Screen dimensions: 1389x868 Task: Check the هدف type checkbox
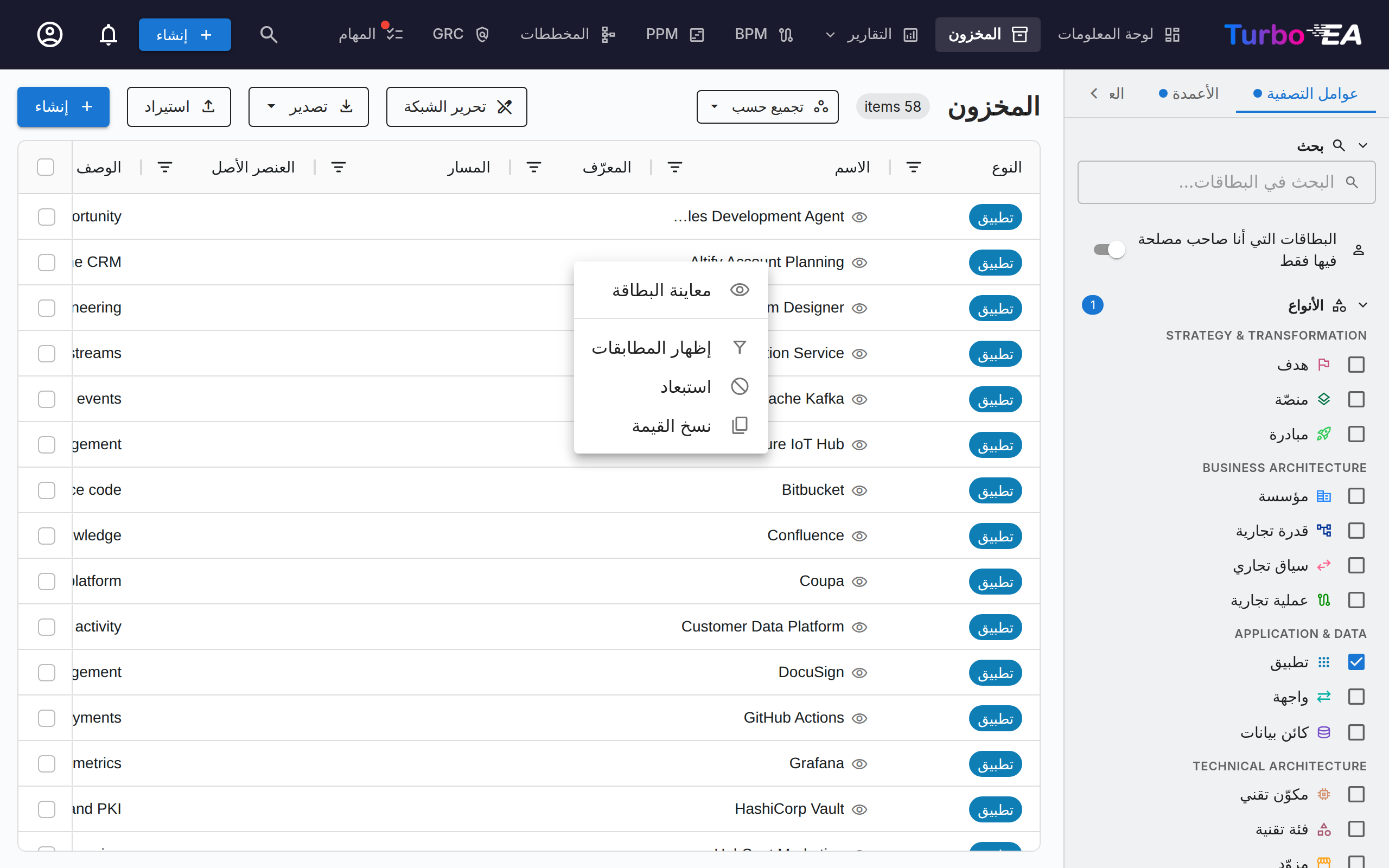tap(1356, 365)
